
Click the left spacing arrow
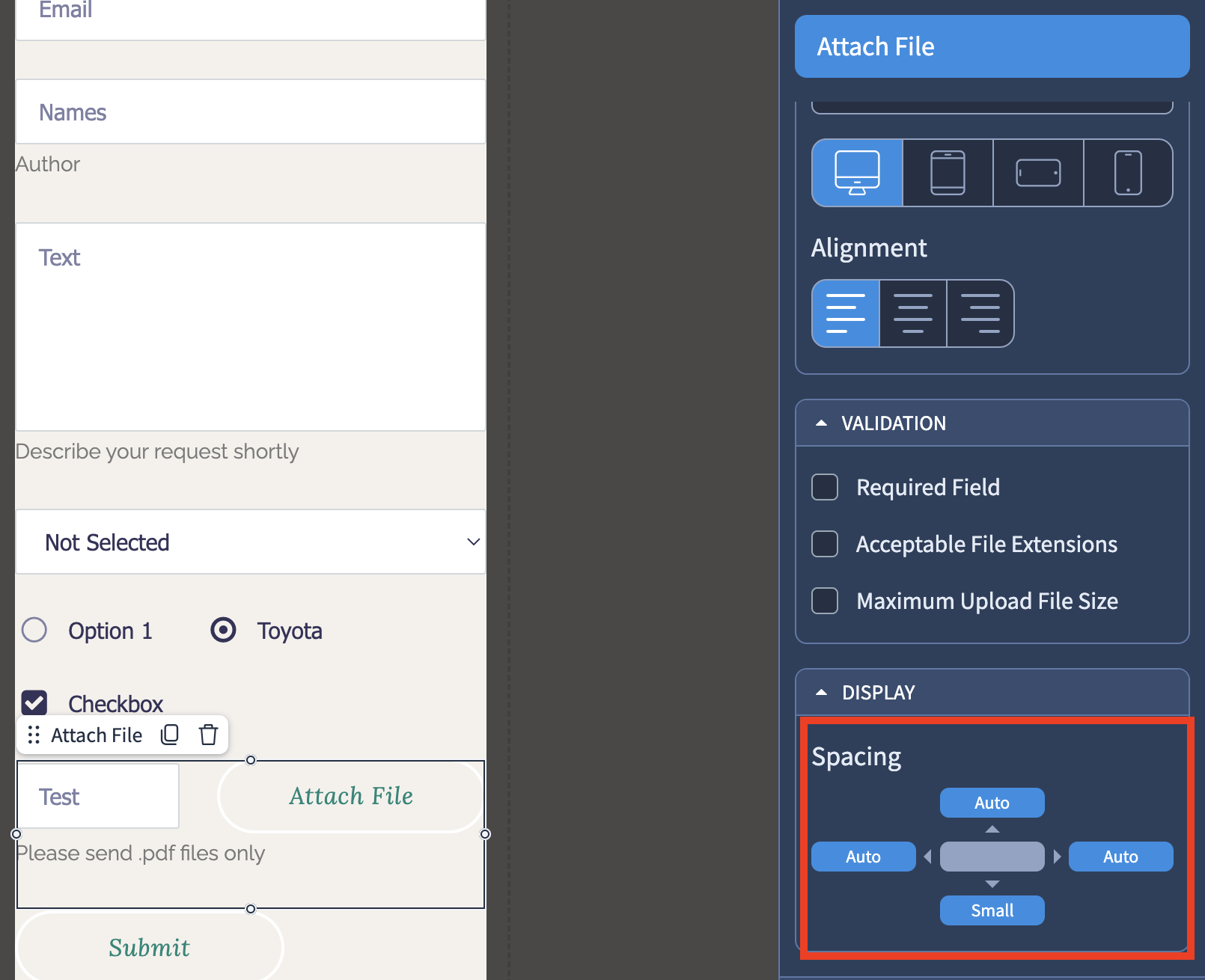click(928, 857)
